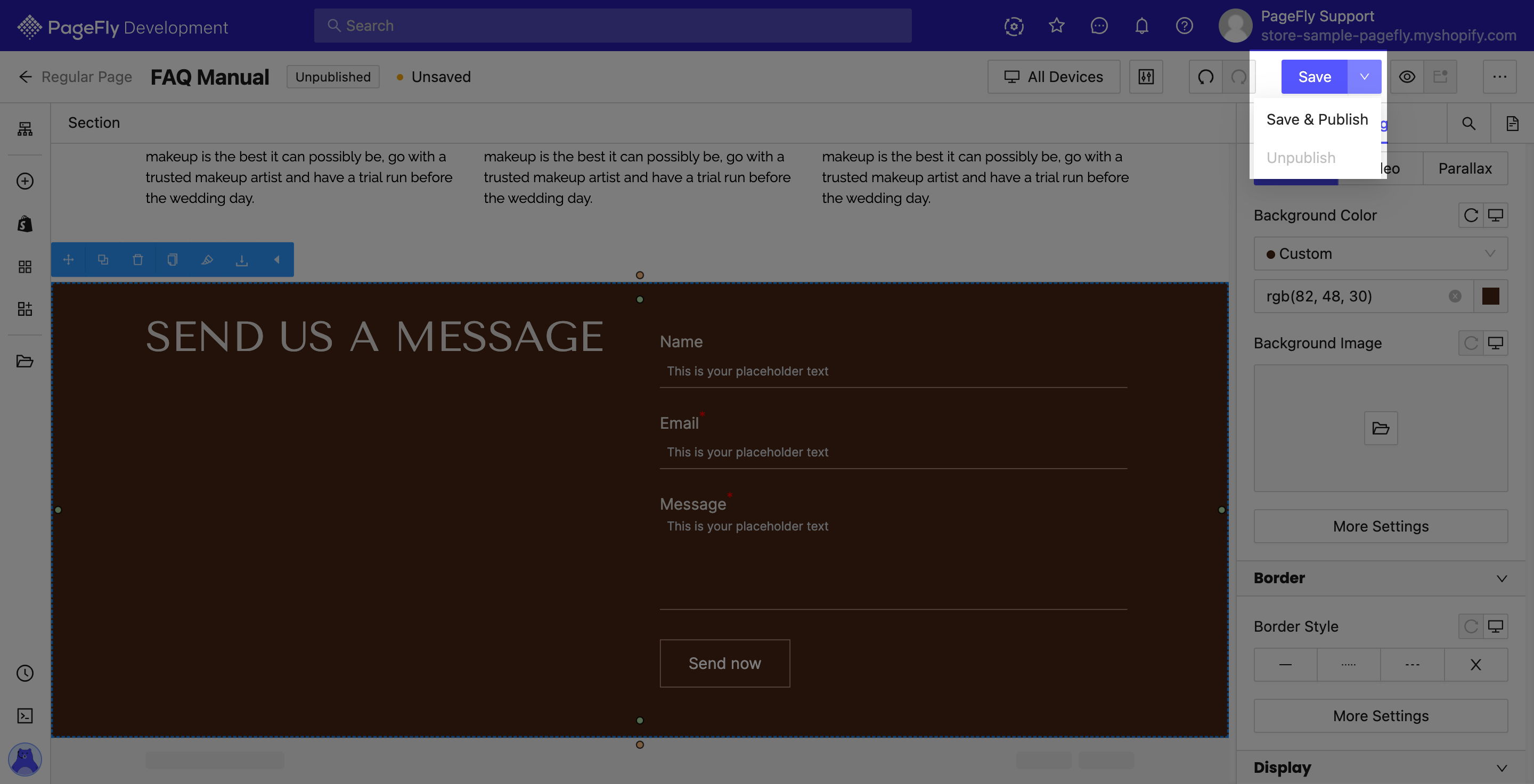Viewport: 1534px width, 784px height.
Task: Click the Name placeholder input
Action: click(893, 371)
